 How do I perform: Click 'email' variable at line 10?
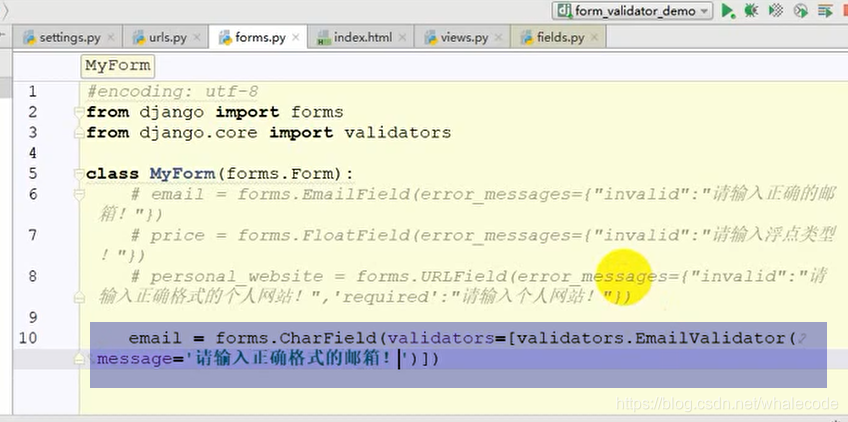(155, 338)
